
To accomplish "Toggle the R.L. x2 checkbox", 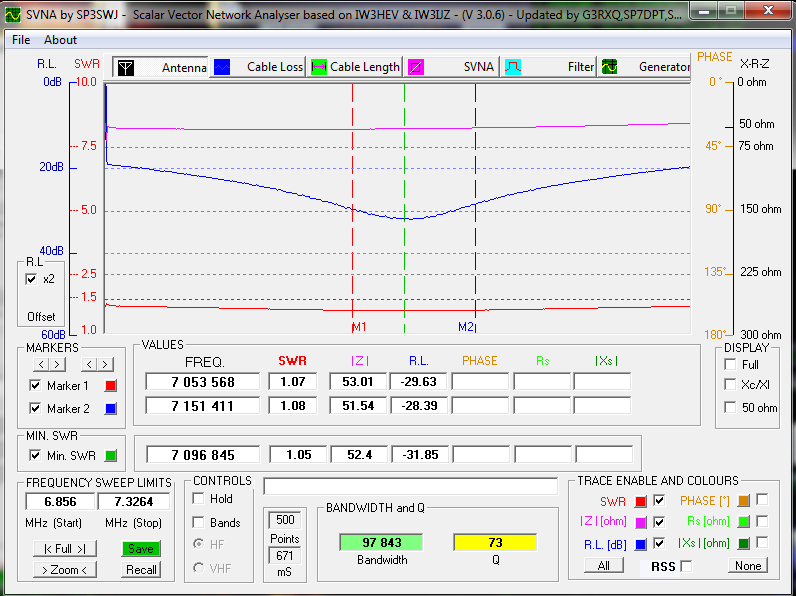I will tap(31, 279).
